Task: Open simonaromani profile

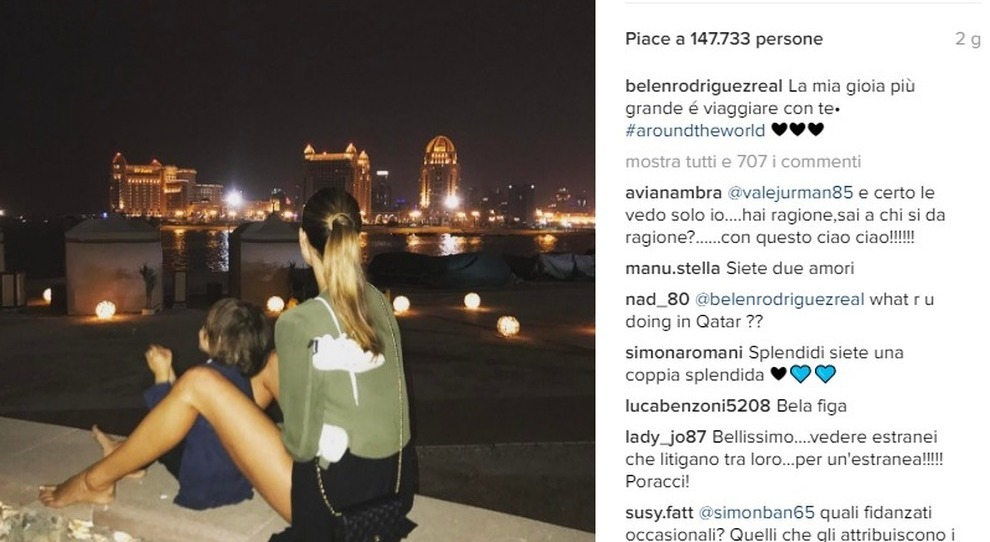Action: pyautogui.click(x=684, y=352)
